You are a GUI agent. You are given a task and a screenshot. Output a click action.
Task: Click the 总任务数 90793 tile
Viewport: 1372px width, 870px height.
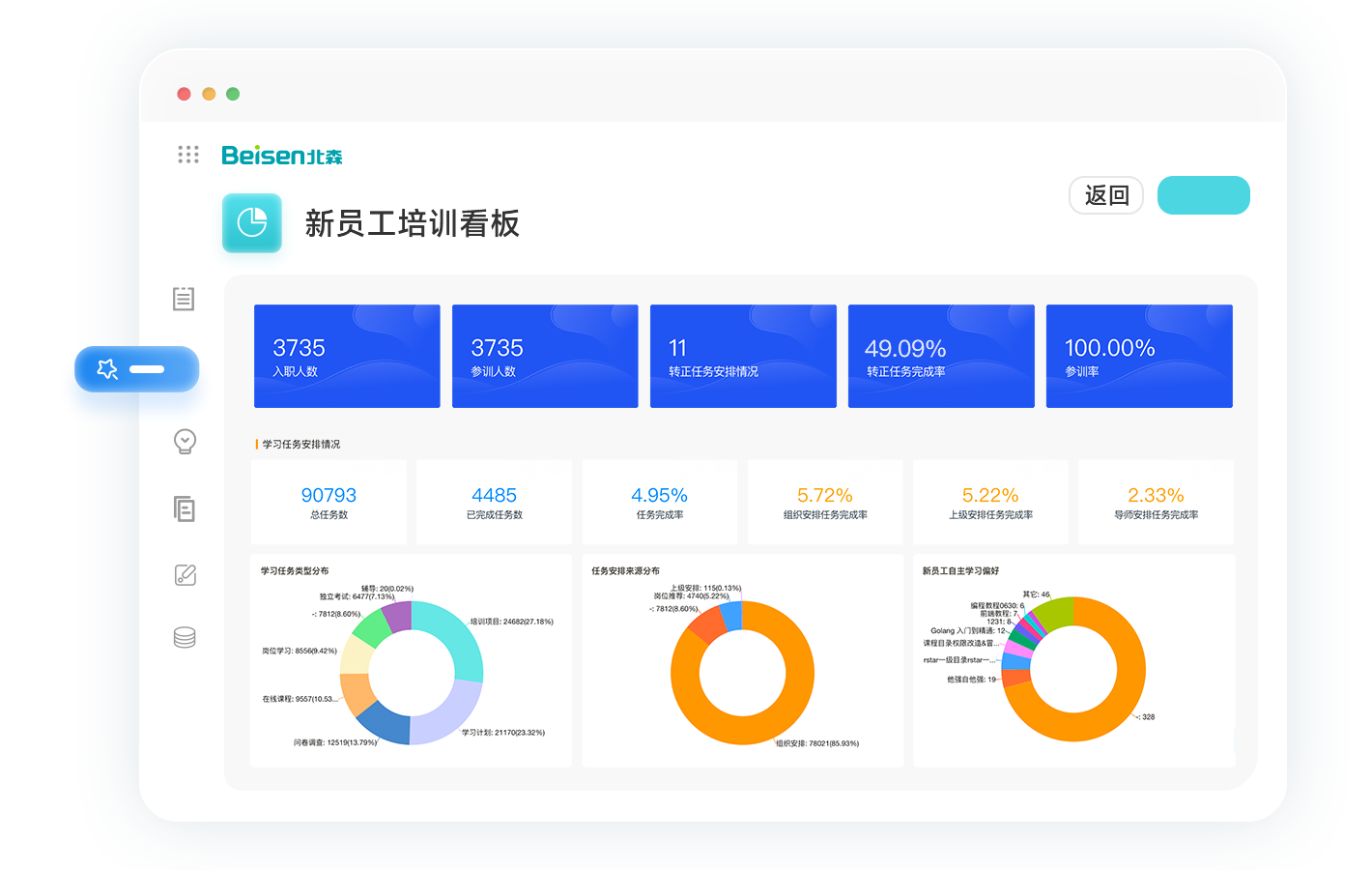click(x=329, y=503)
